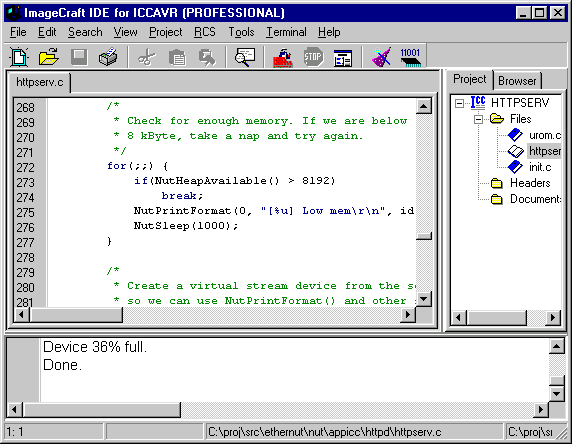This screenshot has width=572, height=444.
Task: Select the Headers tree item
Action: coord(530,183)
